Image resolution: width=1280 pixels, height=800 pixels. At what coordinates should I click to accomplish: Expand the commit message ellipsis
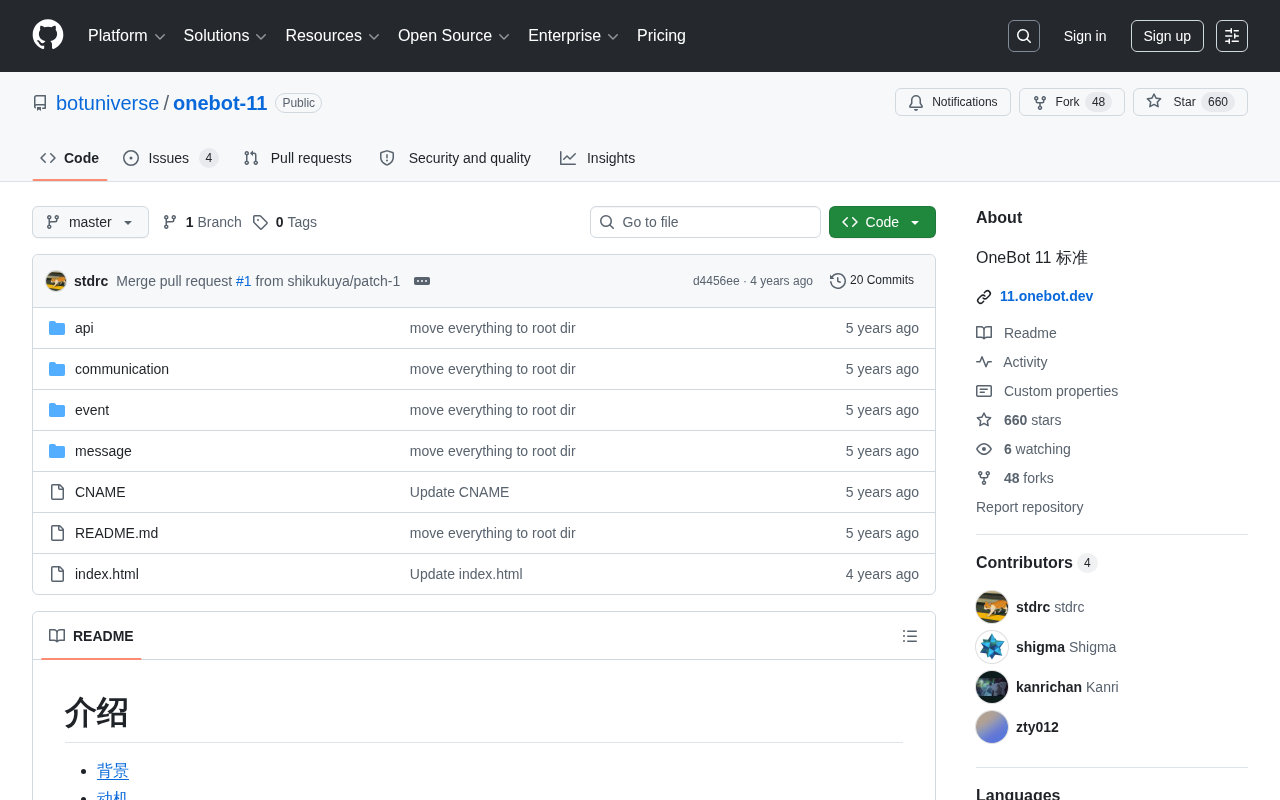click(x=422, y=281)
